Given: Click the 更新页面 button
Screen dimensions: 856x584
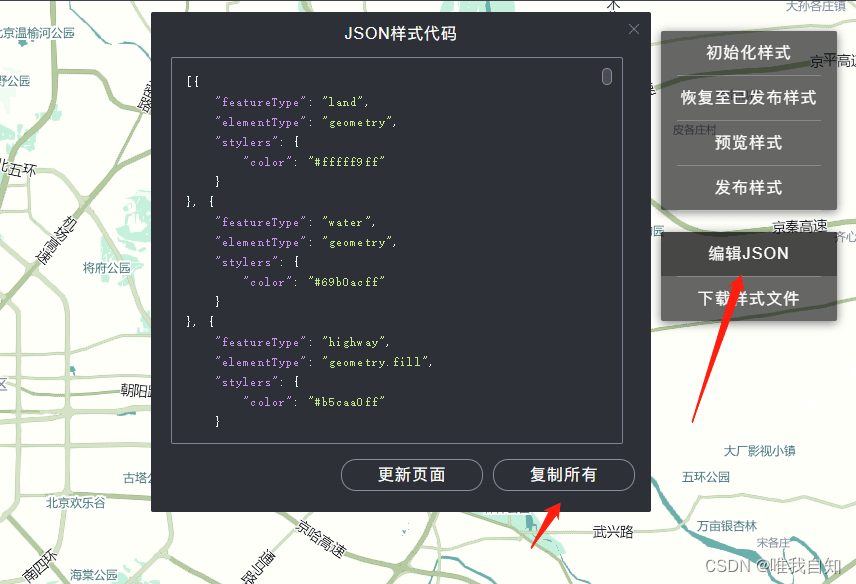Looking at the screenshot, I should tap(411, 475).
